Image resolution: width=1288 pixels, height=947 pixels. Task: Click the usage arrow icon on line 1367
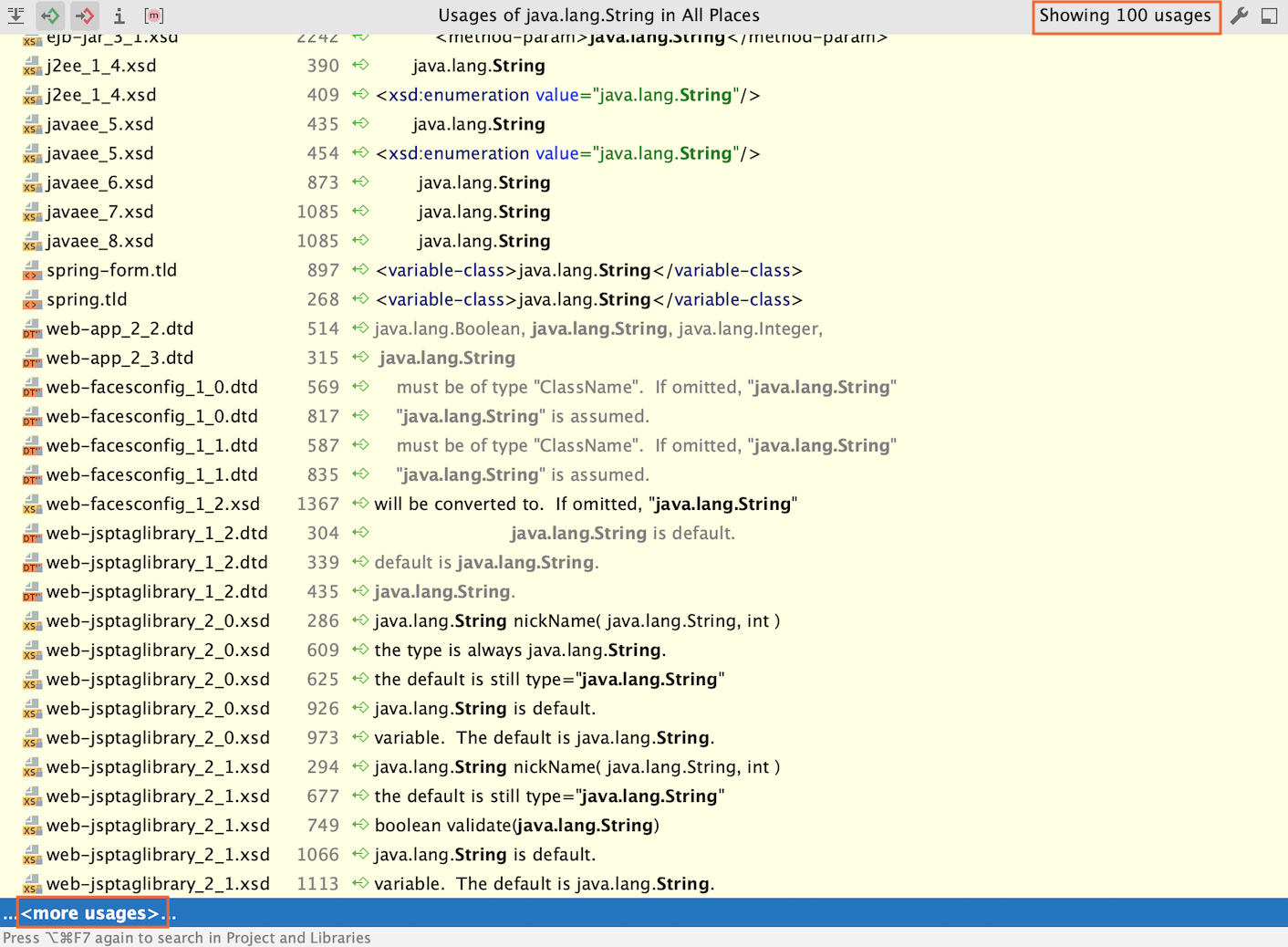click(x=361, y=504)
